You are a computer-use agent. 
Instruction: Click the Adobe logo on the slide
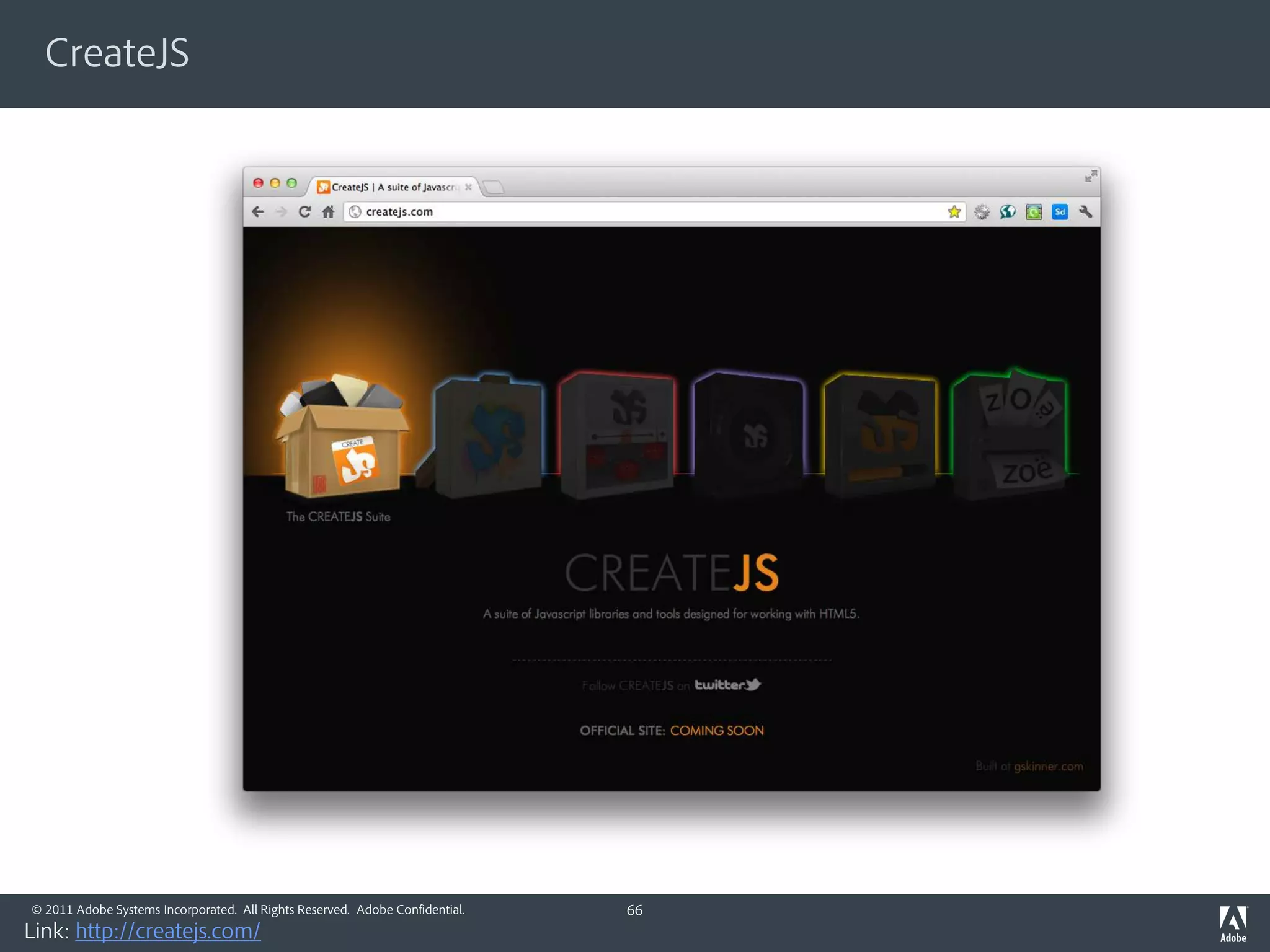click(1233, 924)
